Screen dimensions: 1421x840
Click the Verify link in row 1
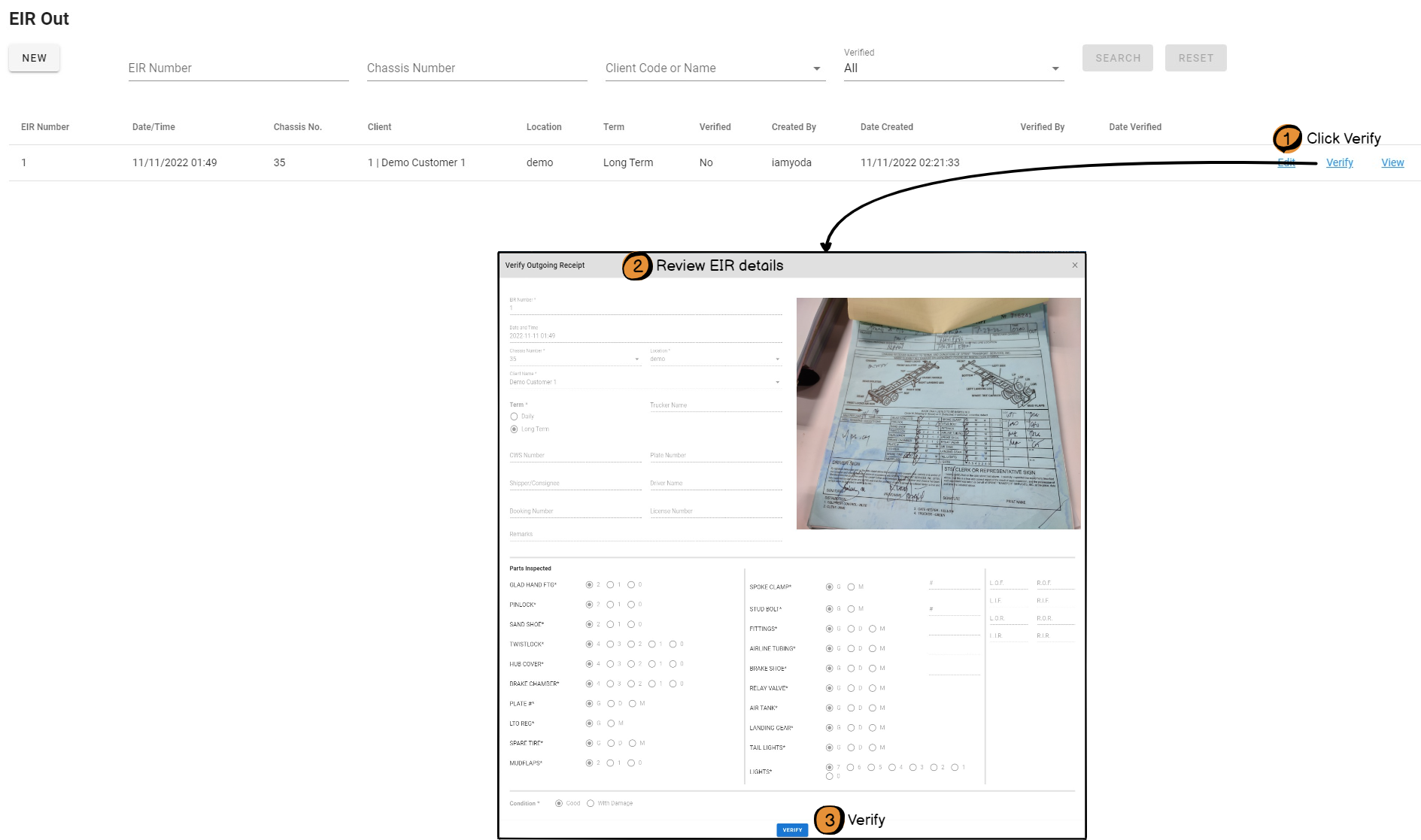1339,162
